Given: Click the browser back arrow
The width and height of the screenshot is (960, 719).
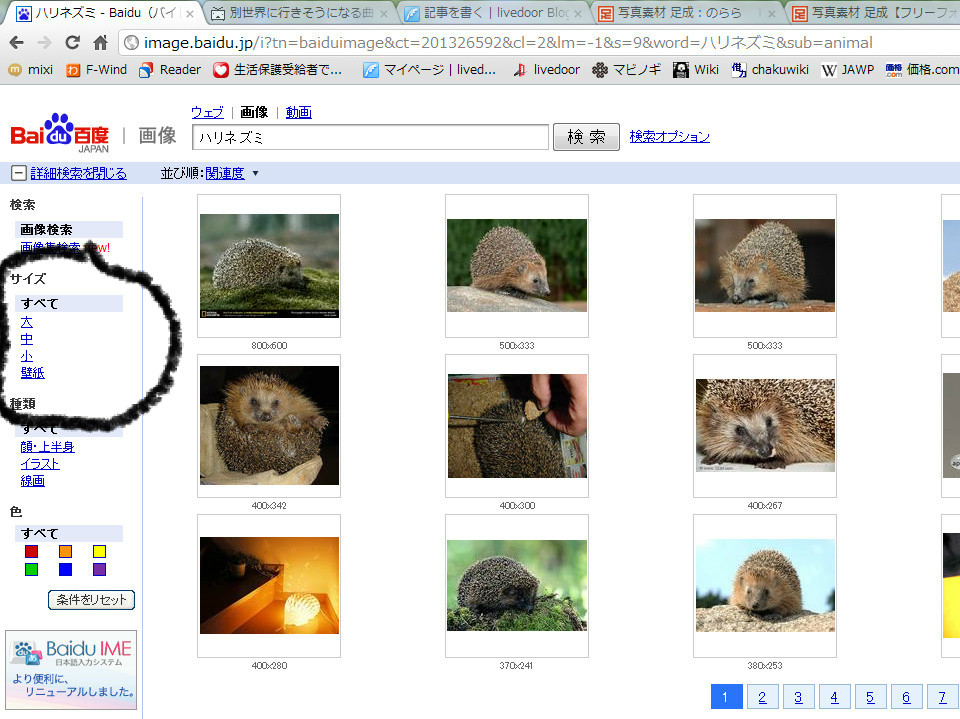Looking at the screenshot, I should (17, 43).
